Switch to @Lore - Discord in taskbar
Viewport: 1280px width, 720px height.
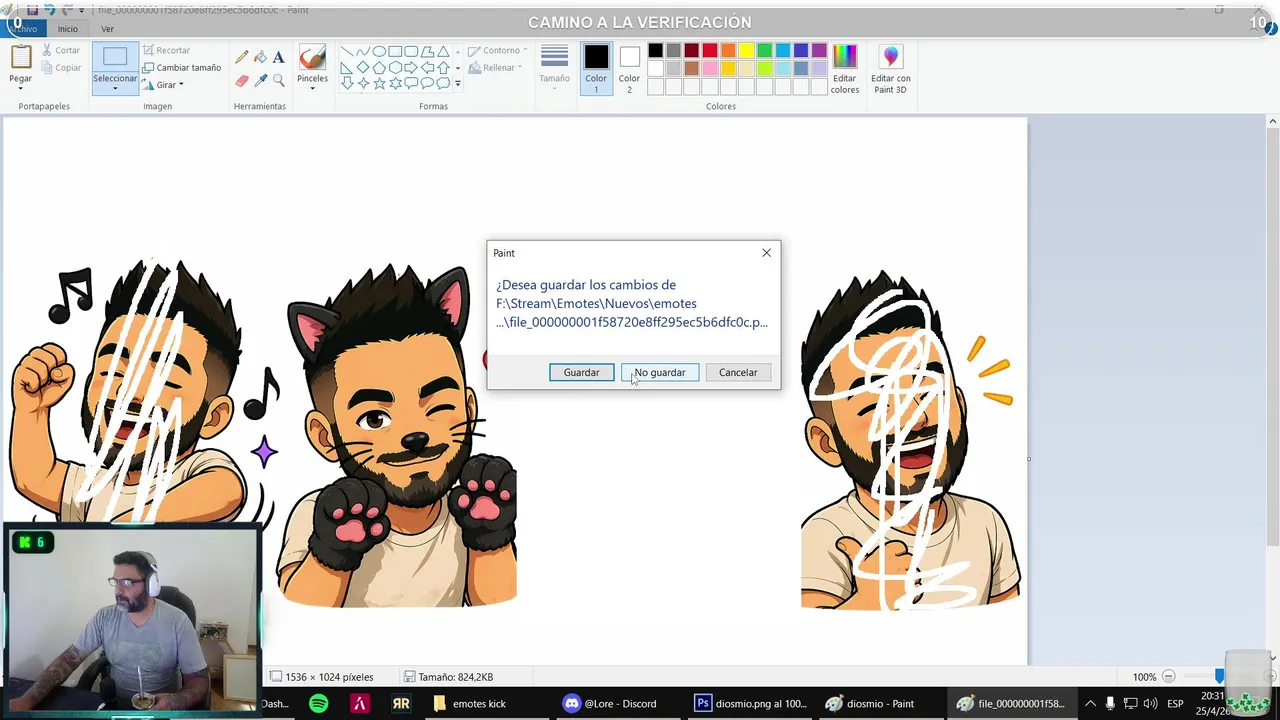click(x=609, y=703)
